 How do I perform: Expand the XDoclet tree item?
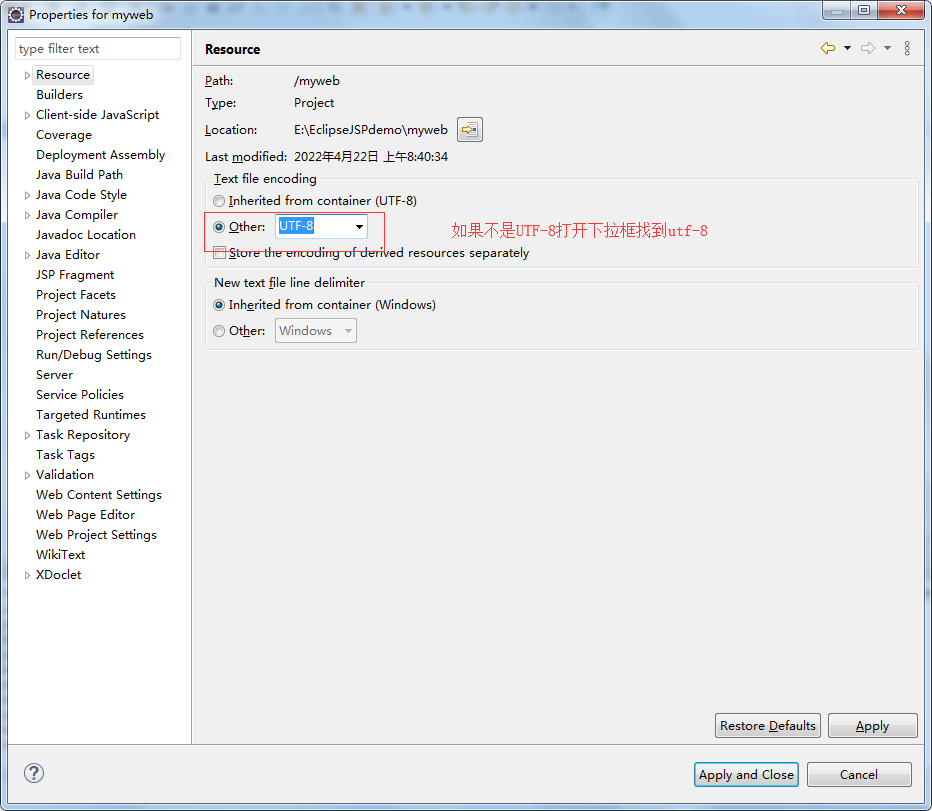pos(27,574)
